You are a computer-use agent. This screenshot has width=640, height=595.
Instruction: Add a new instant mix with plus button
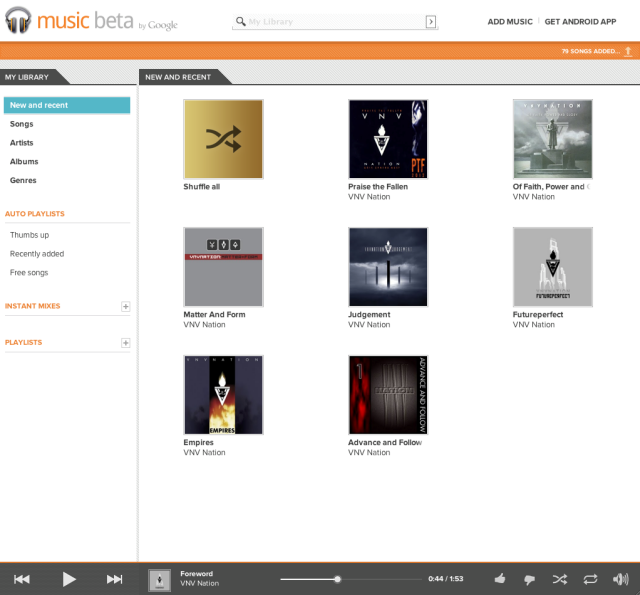point(126,306)
